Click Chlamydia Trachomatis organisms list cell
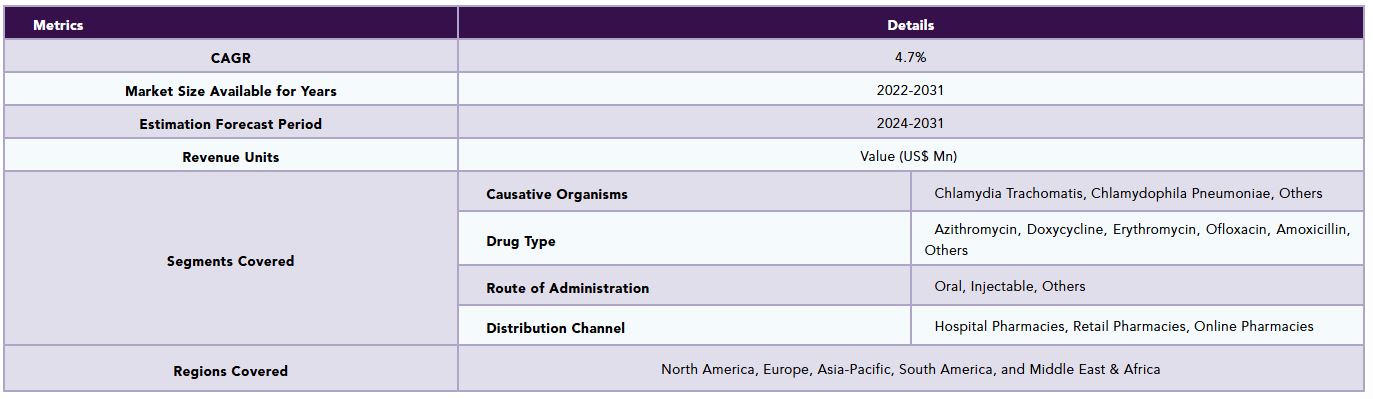The width and height of the screenshot is (1373, 399). [1137, 193]
